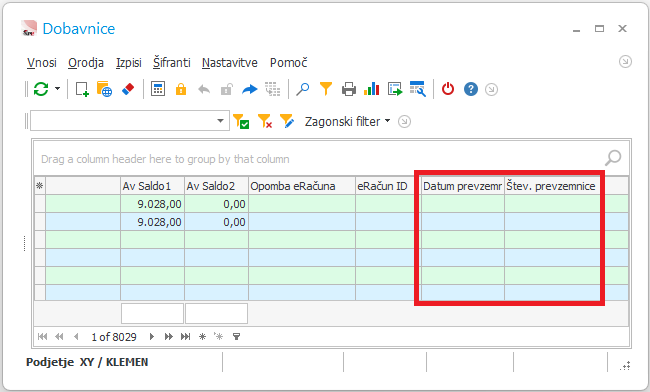Click the filter toolbar overflow options arrow
The image size is (650, 392).
(404, 121)
